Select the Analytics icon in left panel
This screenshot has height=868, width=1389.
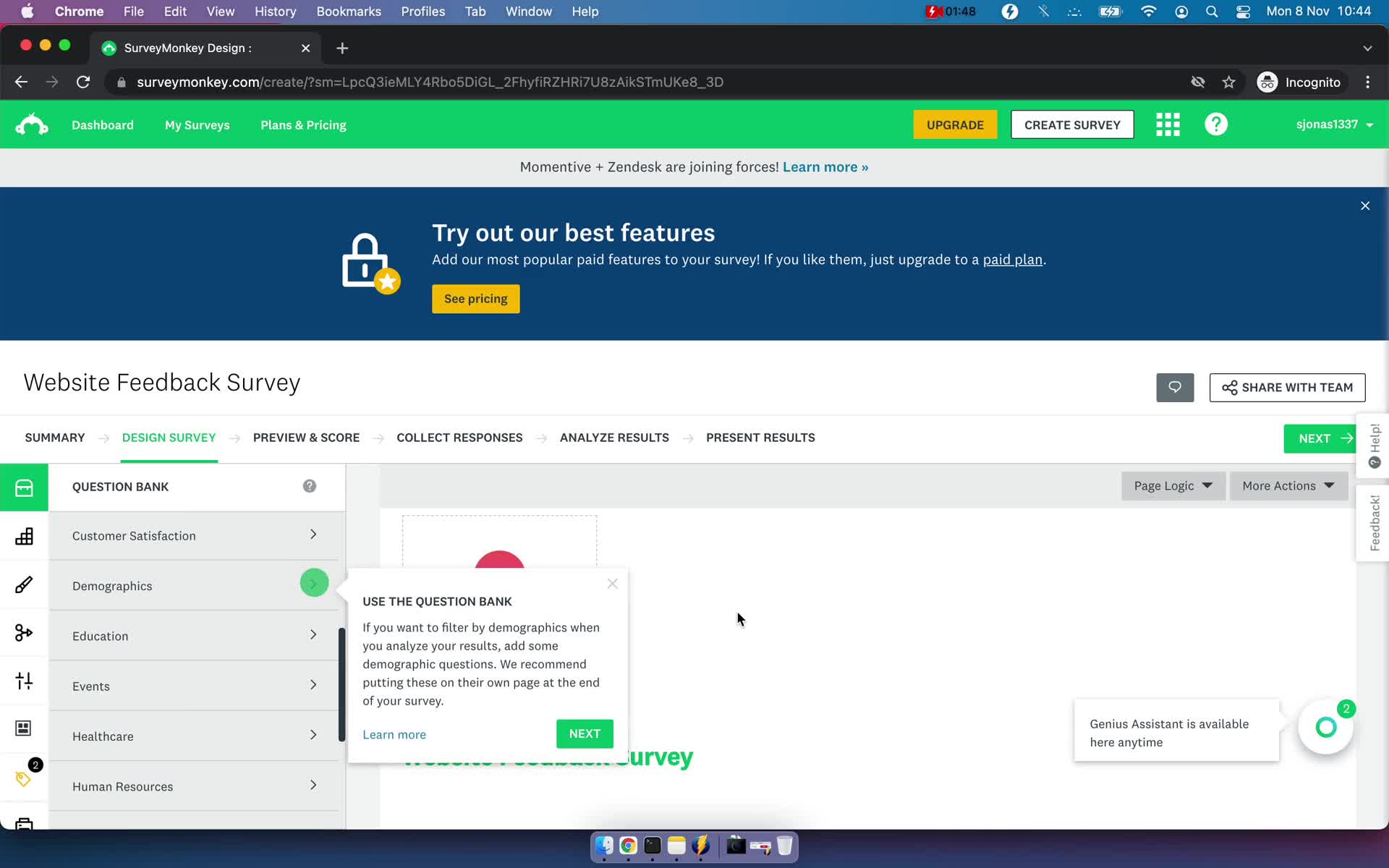24,535
